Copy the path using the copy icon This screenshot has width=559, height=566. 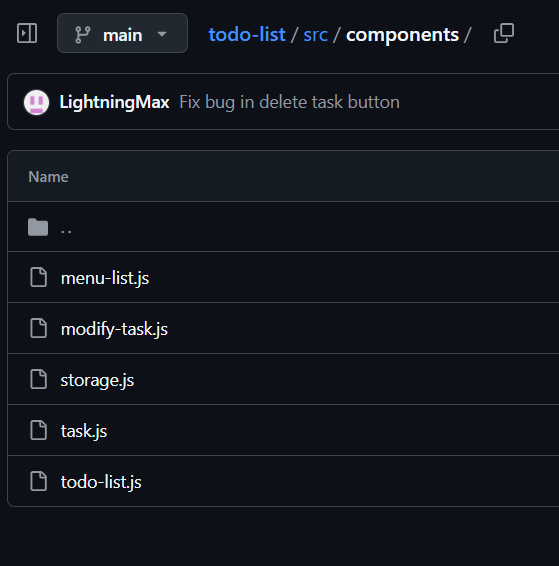pos(504,34)
